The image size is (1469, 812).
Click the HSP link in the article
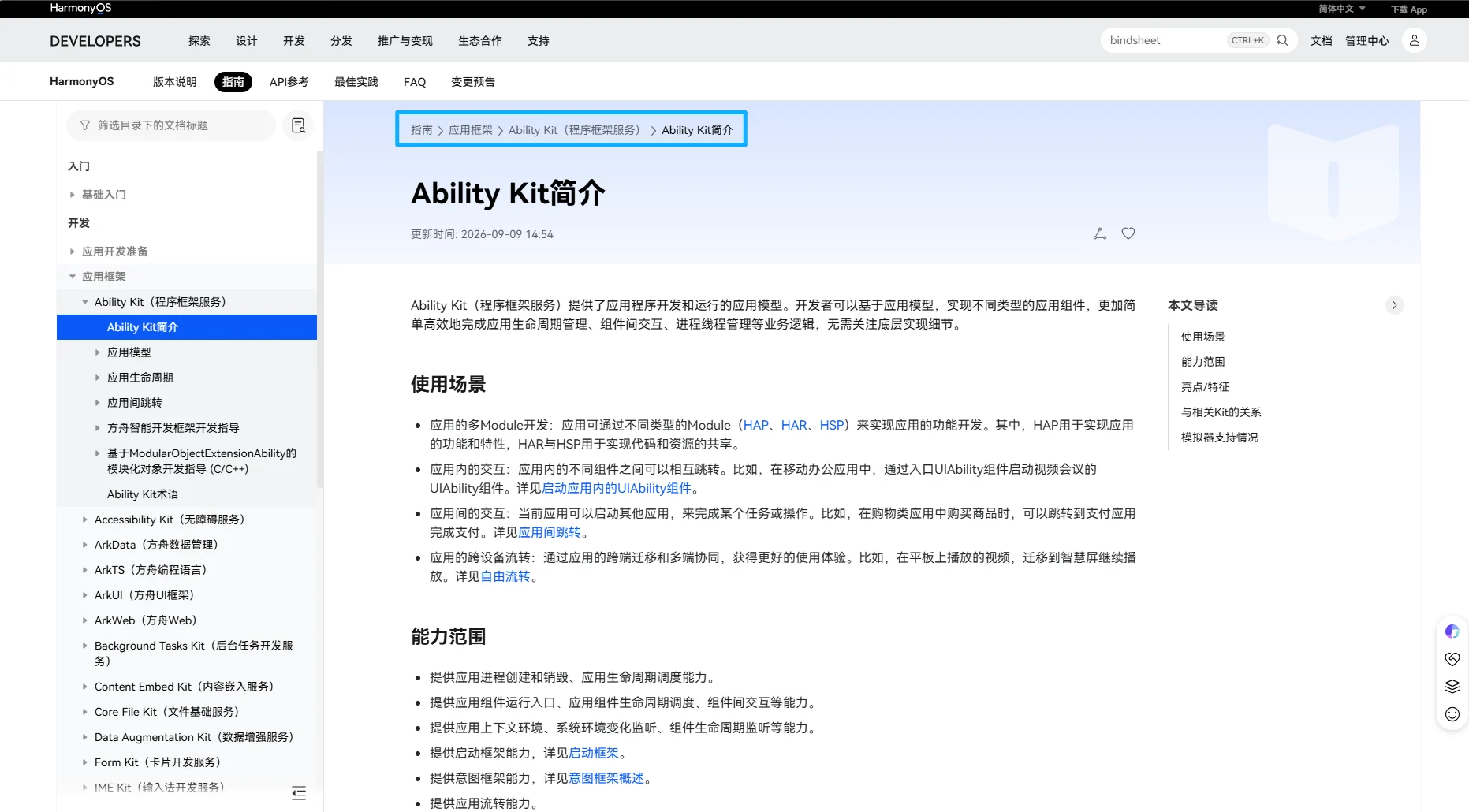[832, 425]
